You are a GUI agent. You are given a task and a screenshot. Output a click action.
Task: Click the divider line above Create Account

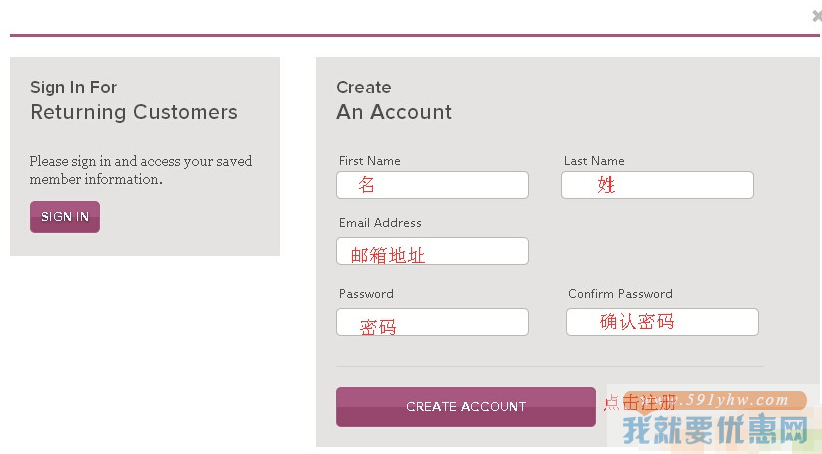click(x=549, y=367)
